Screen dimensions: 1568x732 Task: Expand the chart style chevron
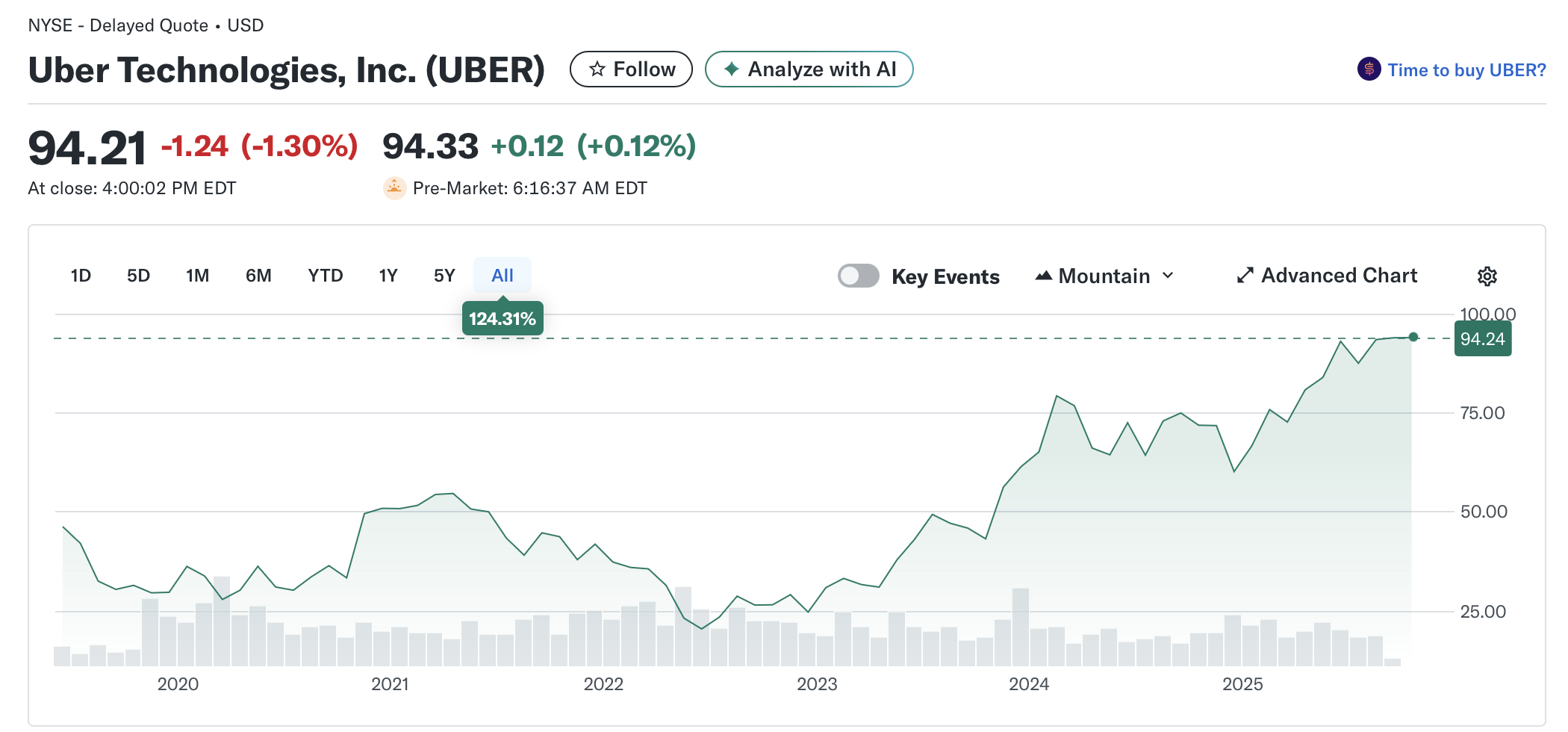tap(1168, 276)
